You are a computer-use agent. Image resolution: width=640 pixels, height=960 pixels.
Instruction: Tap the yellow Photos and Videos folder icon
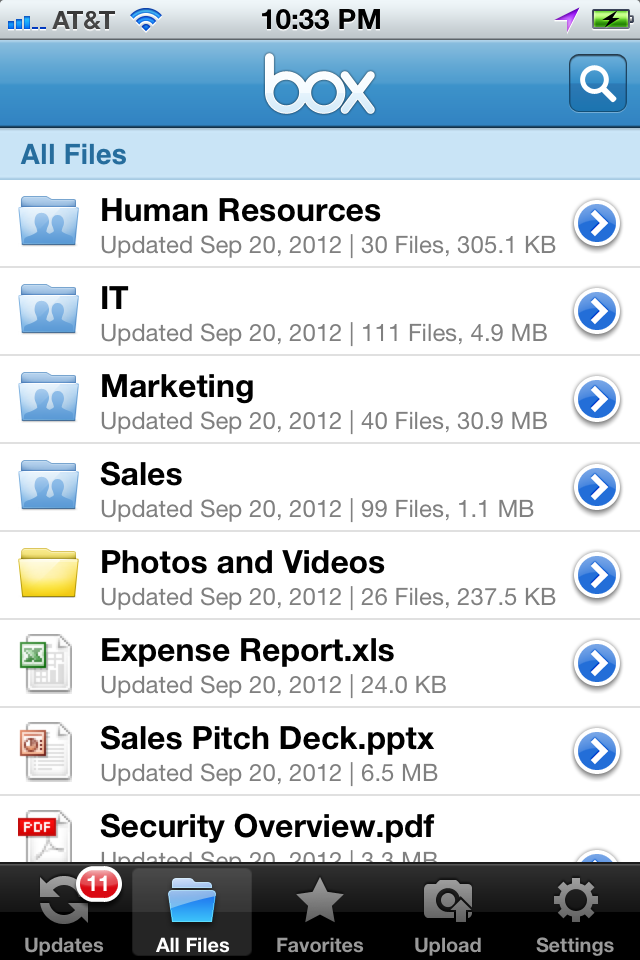pos(48,575)
